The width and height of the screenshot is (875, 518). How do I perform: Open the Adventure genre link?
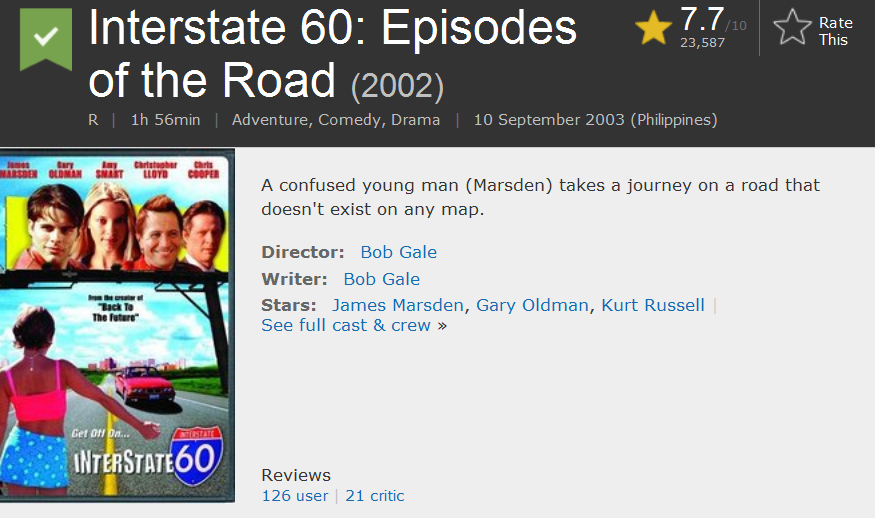click(x=272, y=120)
